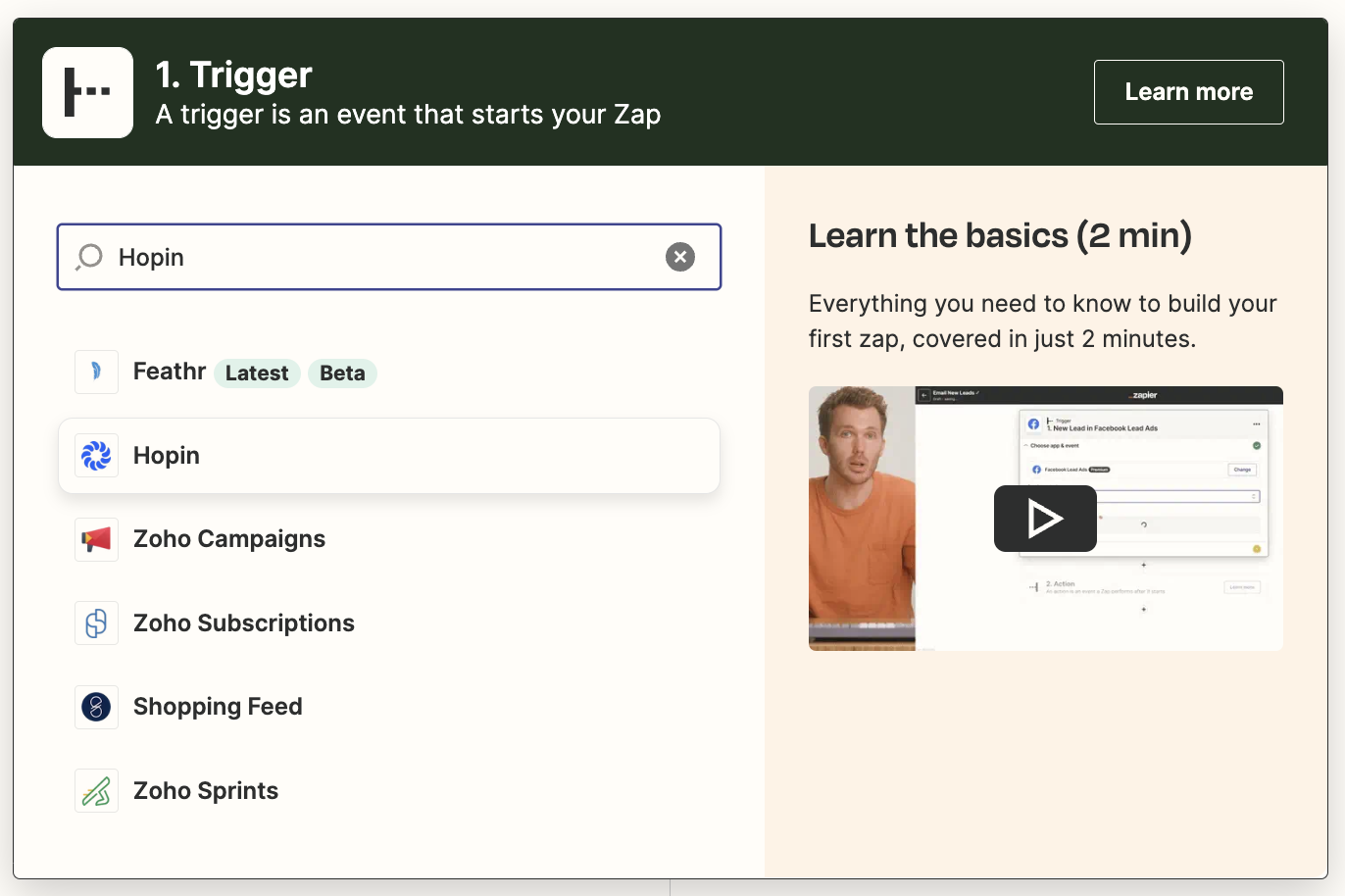Click the Trigger step icon in header
Screen dimensions: 1345x896
tap(87, 92)
